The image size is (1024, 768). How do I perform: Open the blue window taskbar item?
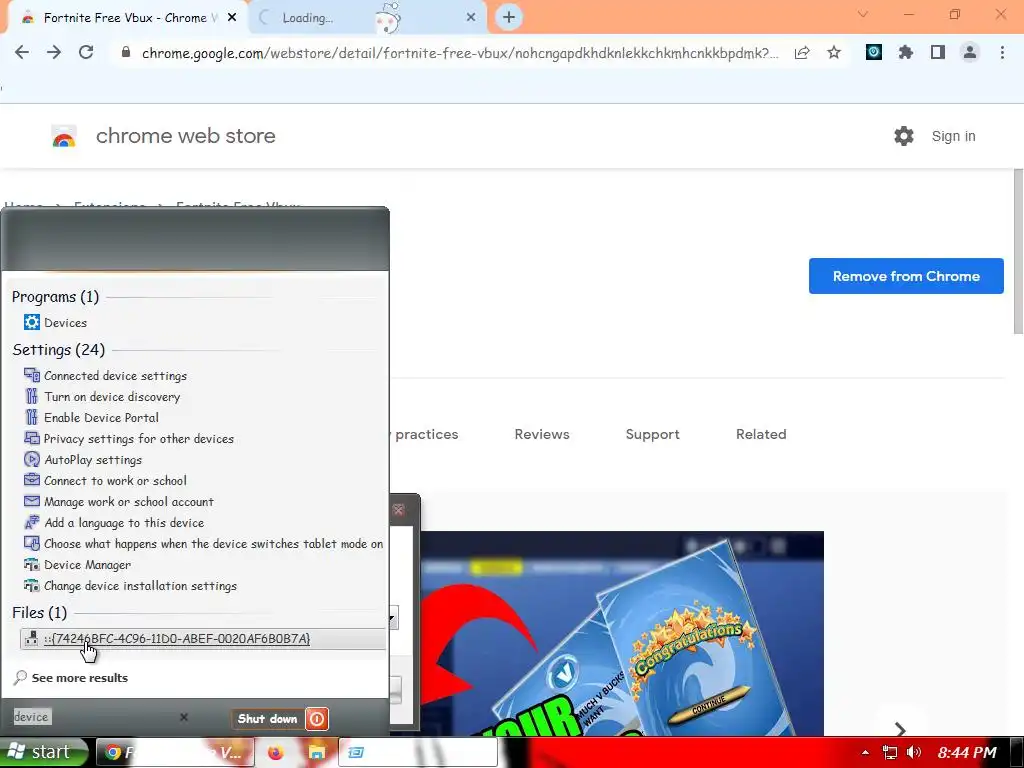coord(418,752)
